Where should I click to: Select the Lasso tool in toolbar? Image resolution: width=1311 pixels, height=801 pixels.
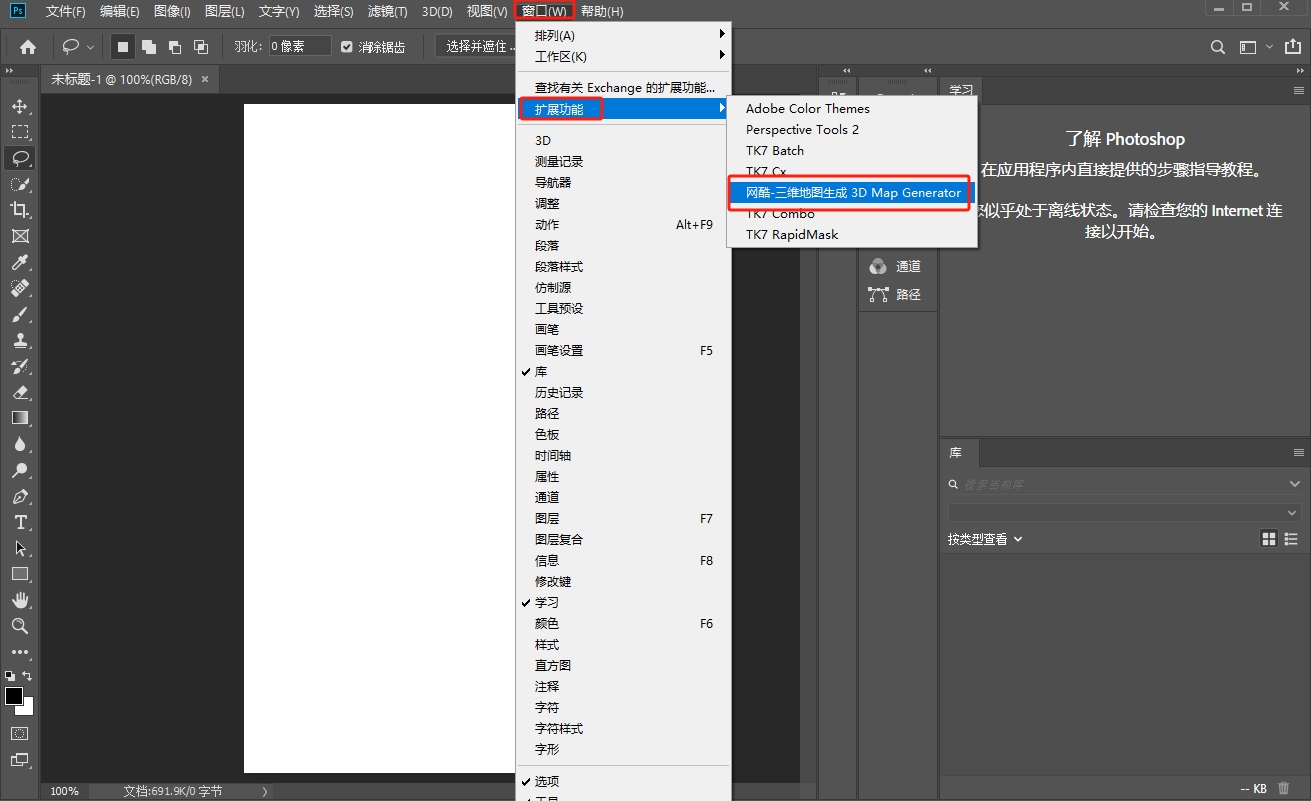click(x=20, y=158)
